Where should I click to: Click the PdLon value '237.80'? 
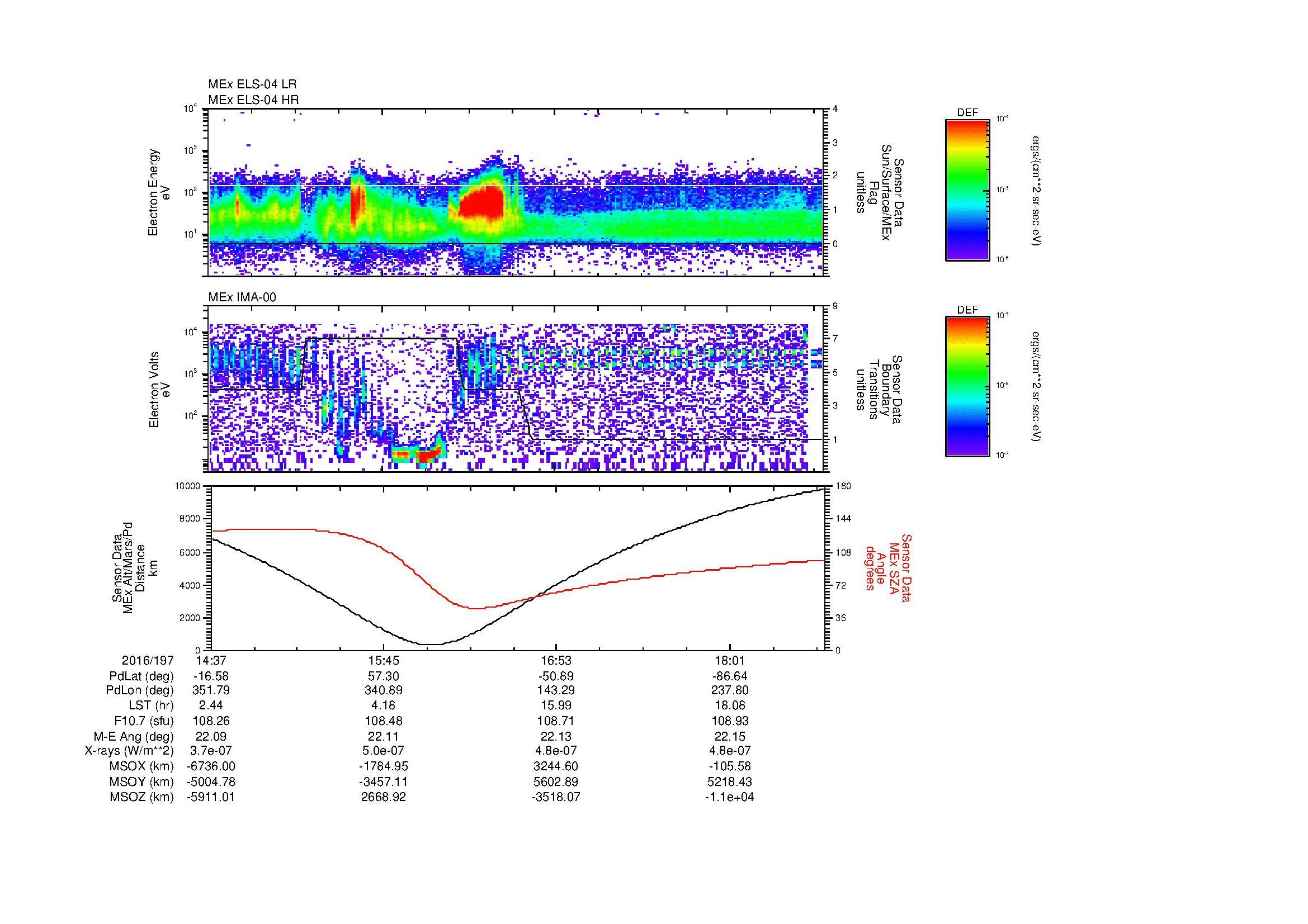pos(730,690)
